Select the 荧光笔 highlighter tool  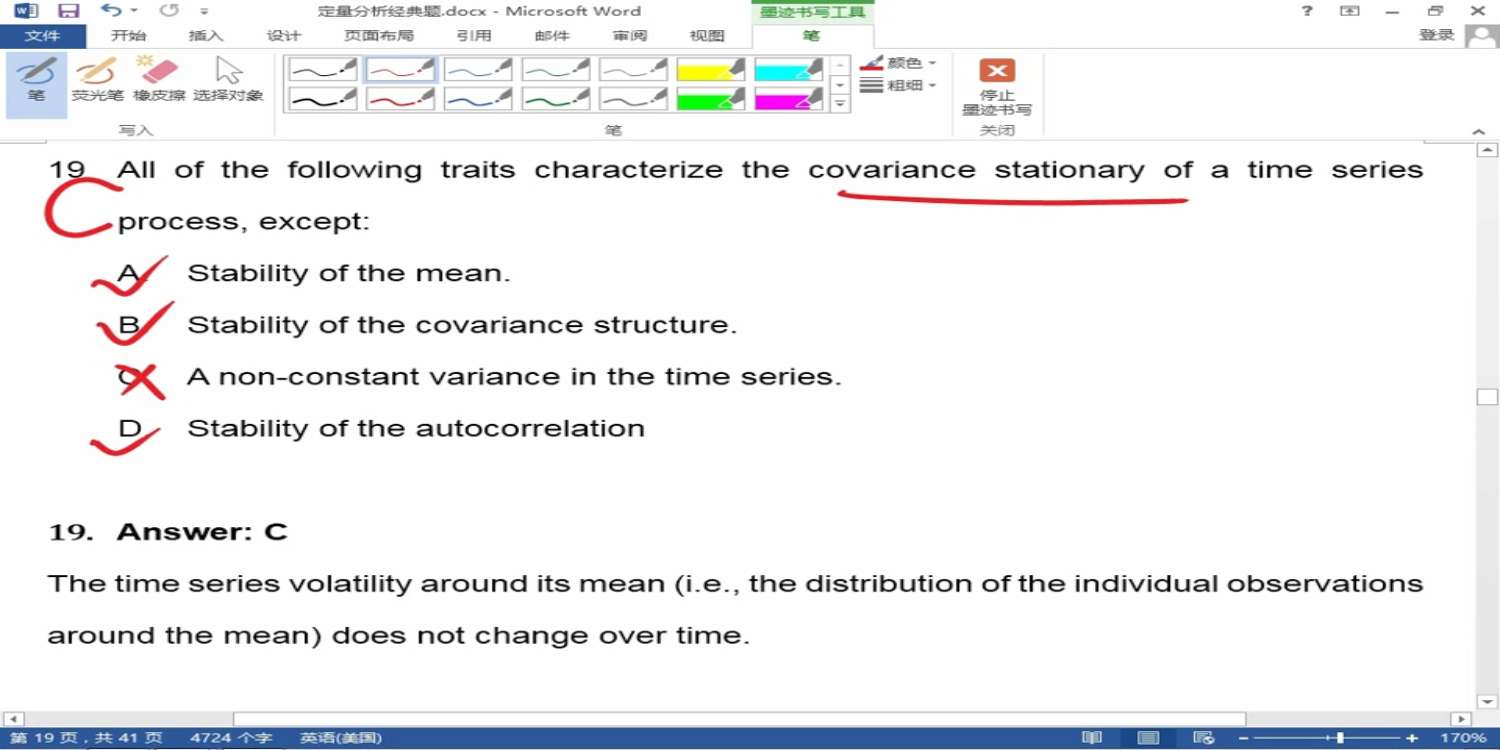(x=97, y=80)
